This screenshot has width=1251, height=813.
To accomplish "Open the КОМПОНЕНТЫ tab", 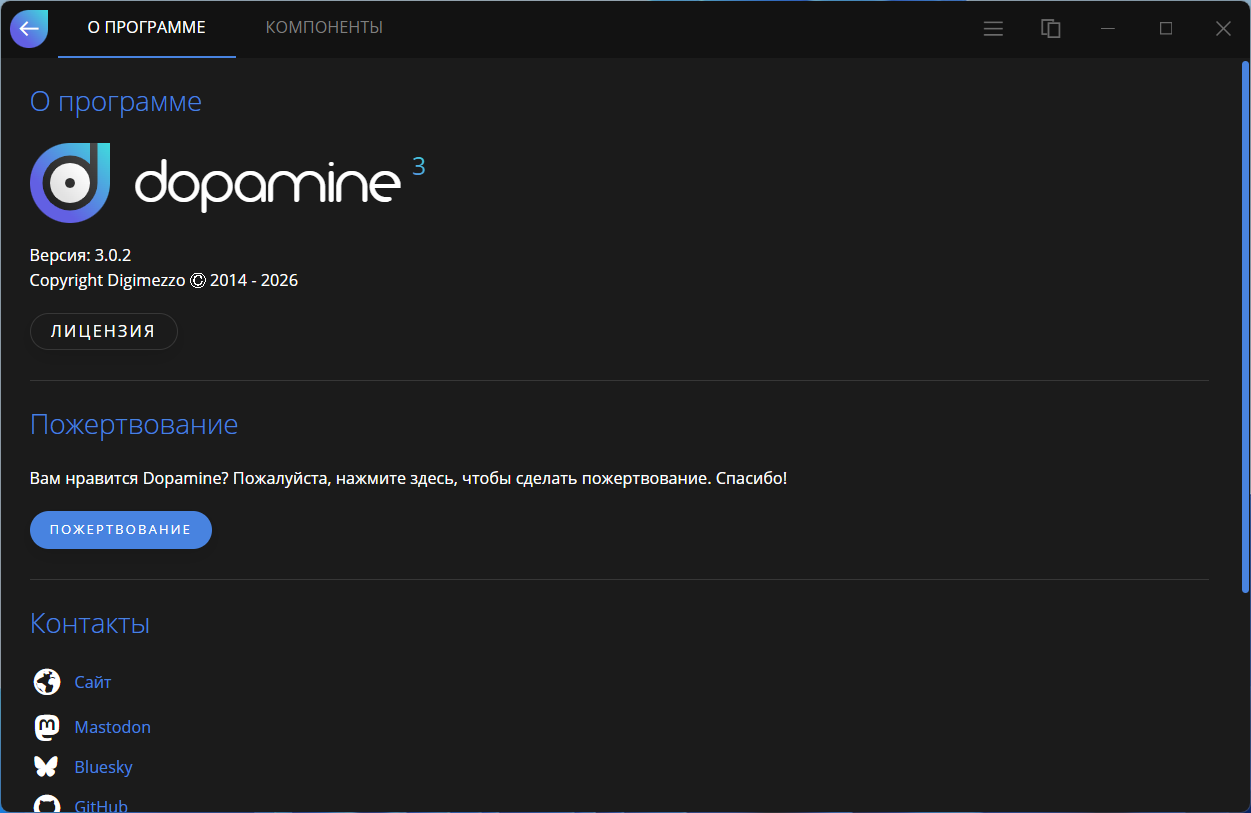I will [x=324, y=28].
